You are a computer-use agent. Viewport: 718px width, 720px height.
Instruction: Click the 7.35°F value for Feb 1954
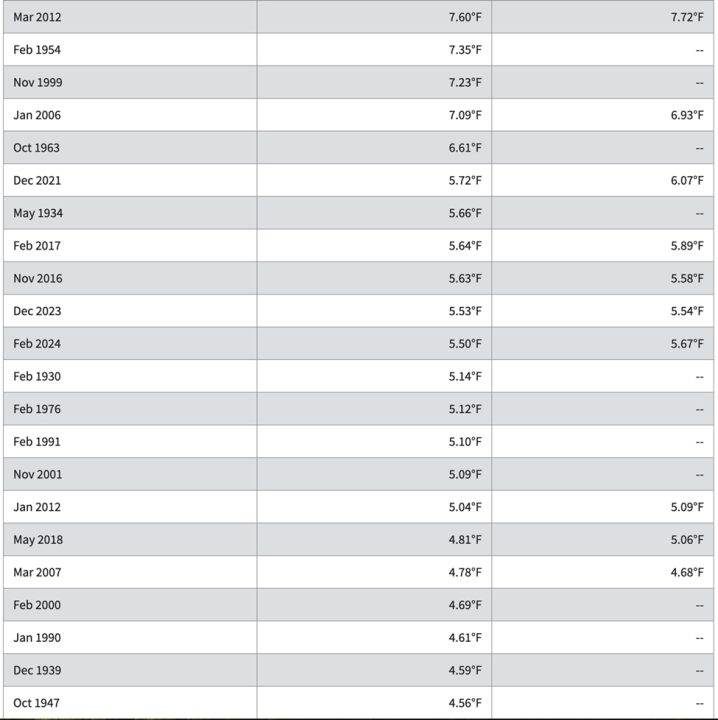pos(465,50)
